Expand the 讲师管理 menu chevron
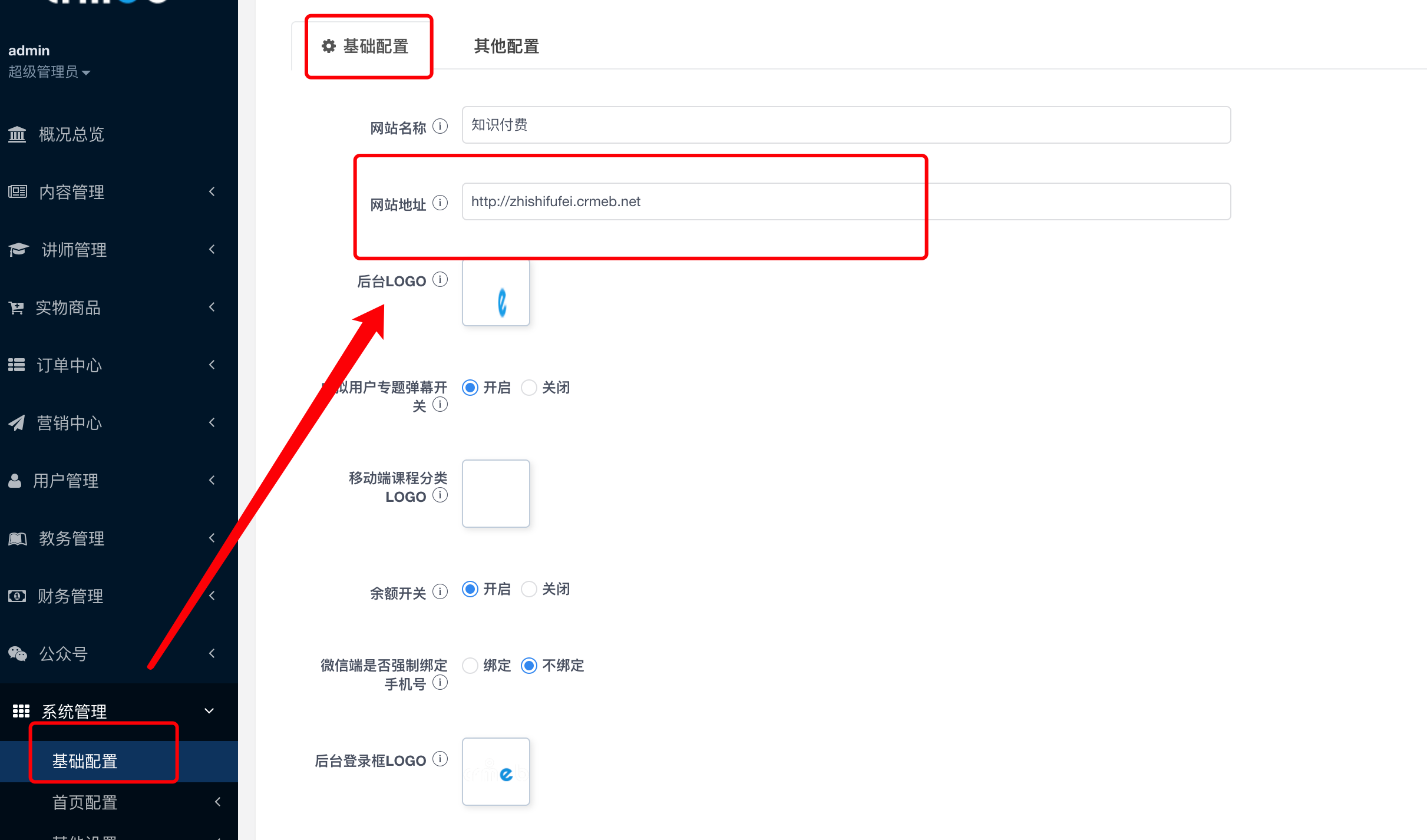This screenshot has width=1427, height=840. pos(212,249)
